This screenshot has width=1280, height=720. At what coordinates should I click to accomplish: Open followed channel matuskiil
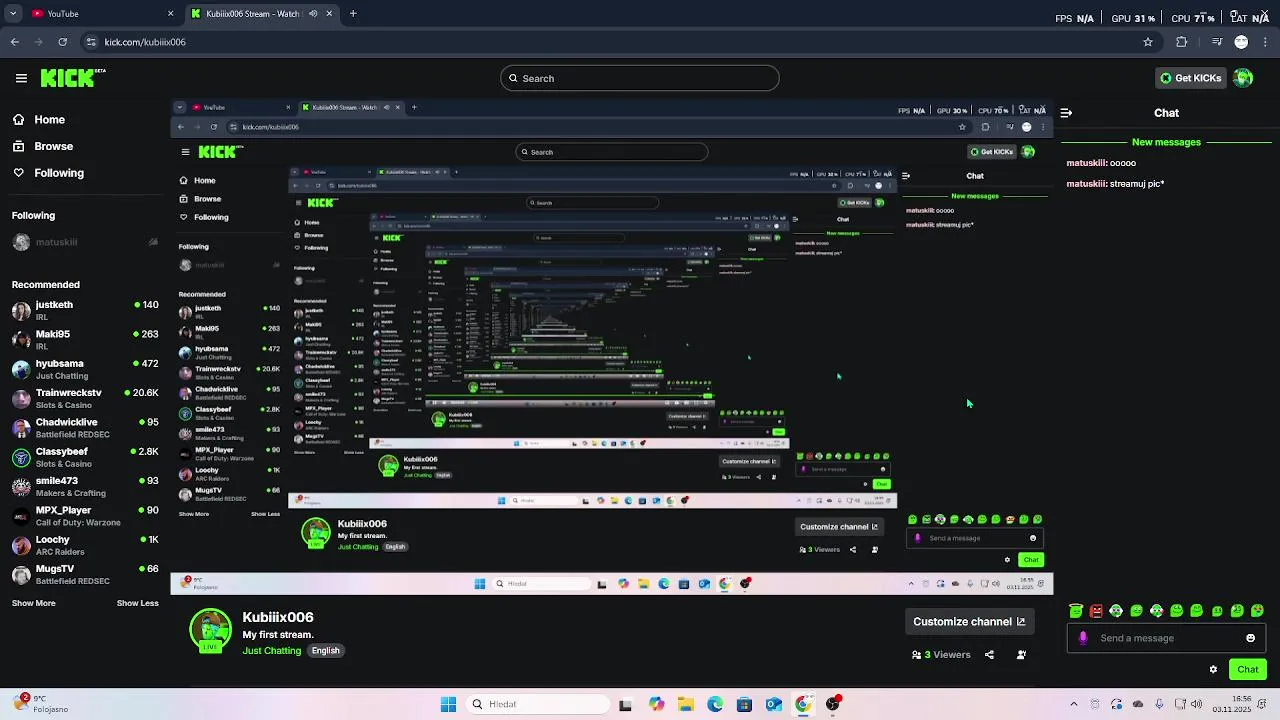click(85, 242)
